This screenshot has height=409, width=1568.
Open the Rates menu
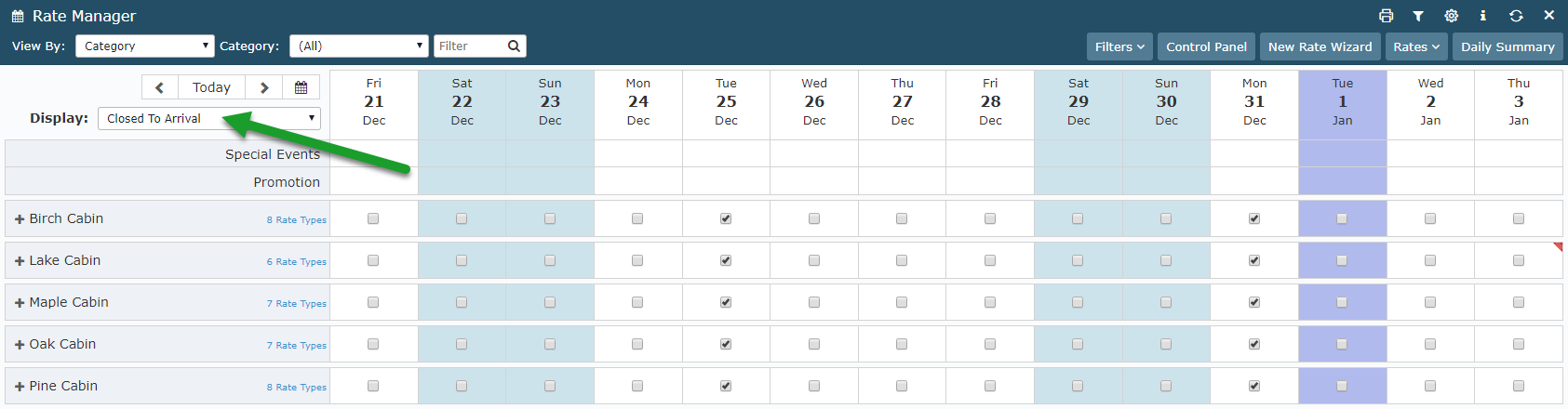coord(1416,46)
